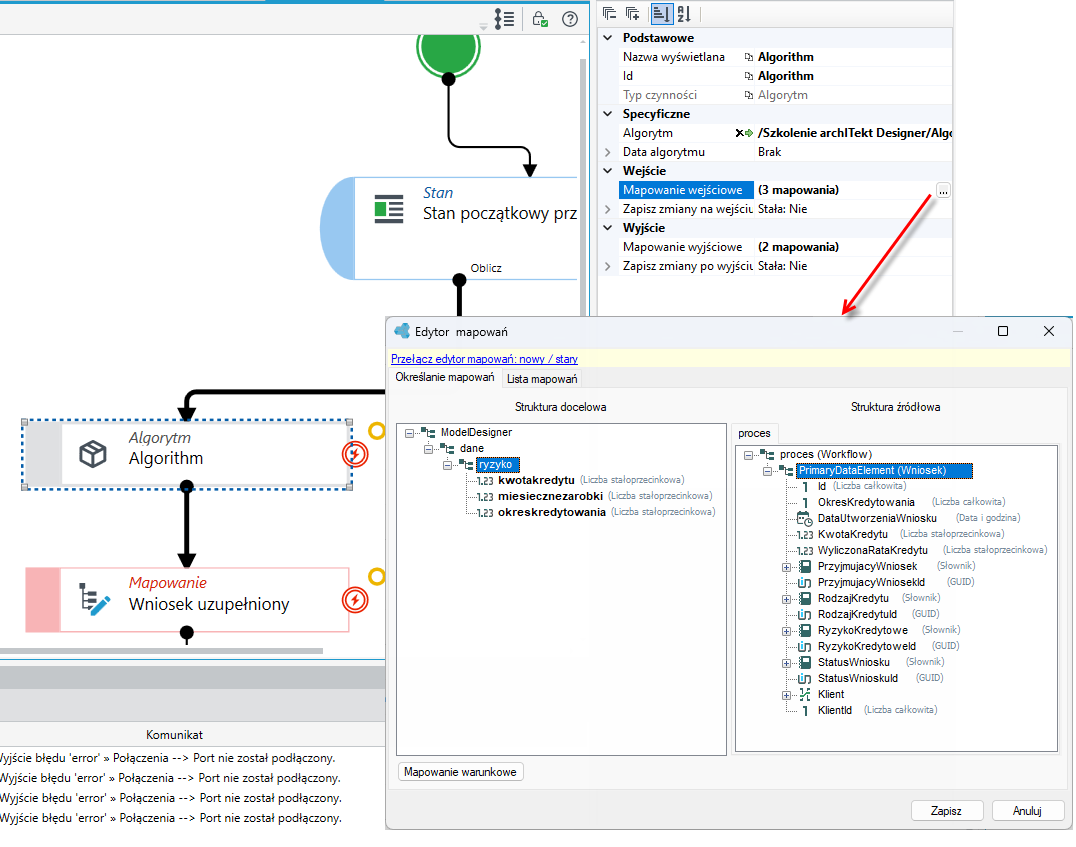This screenshot has width=1076, height=847.
Task: Collapse the Podstawowe property group
Action: pos(608,38)
